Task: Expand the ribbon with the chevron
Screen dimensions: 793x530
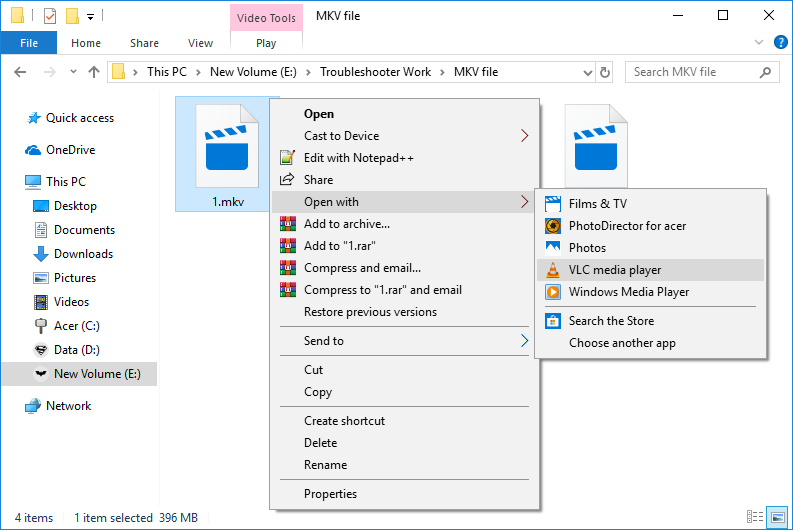Action: [759, 42]
